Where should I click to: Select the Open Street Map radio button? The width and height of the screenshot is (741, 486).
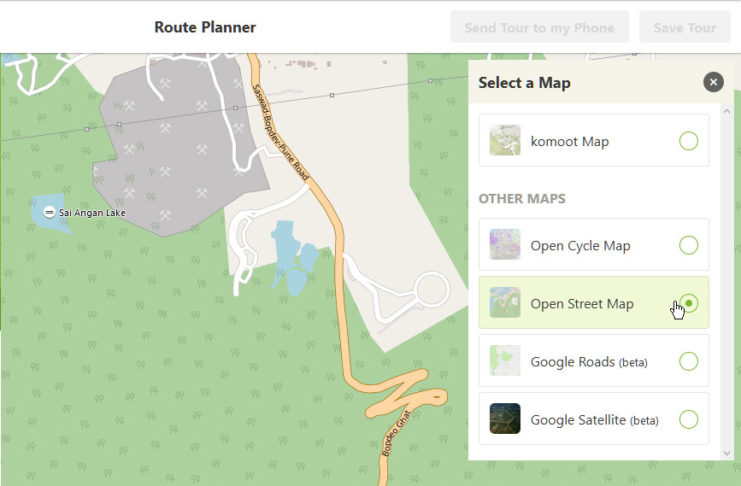[x=688, y=303]
